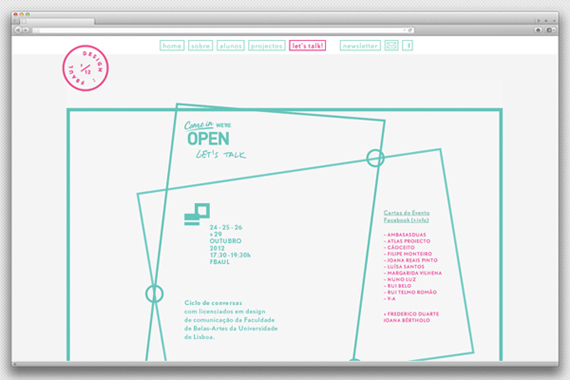Follow the Facebook (+info) link
Screen dimensions: 570x380
tap(406, 220)
